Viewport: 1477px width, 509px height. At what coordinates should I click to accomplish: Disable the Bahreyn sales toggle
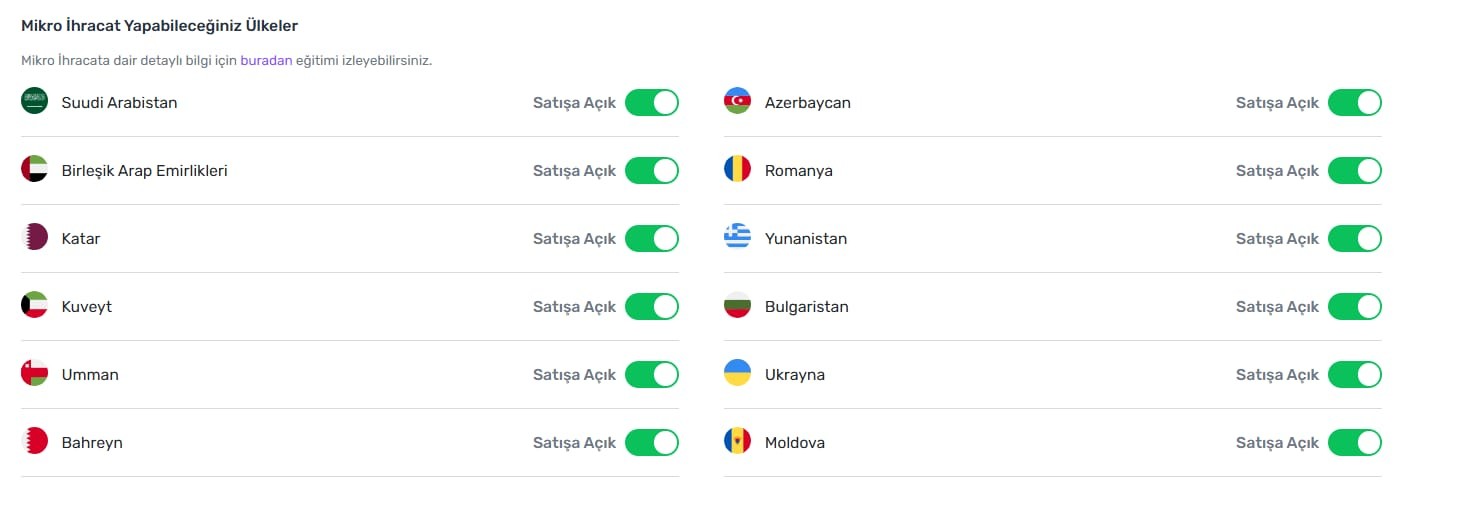pos(651,443)
